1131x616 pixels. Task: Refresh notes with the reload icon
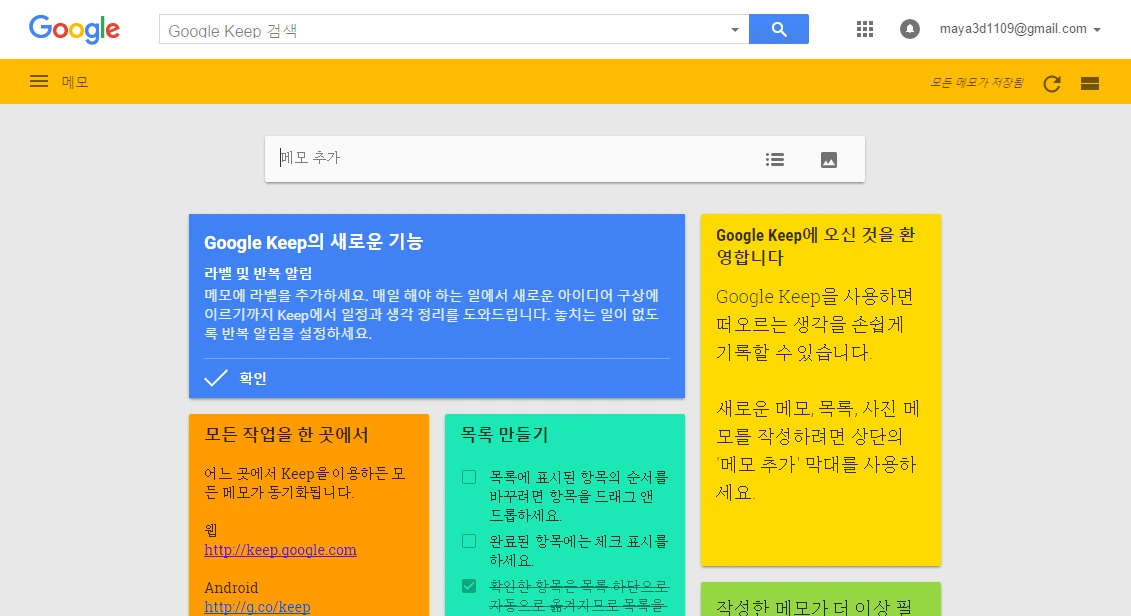coord(1052,83)
